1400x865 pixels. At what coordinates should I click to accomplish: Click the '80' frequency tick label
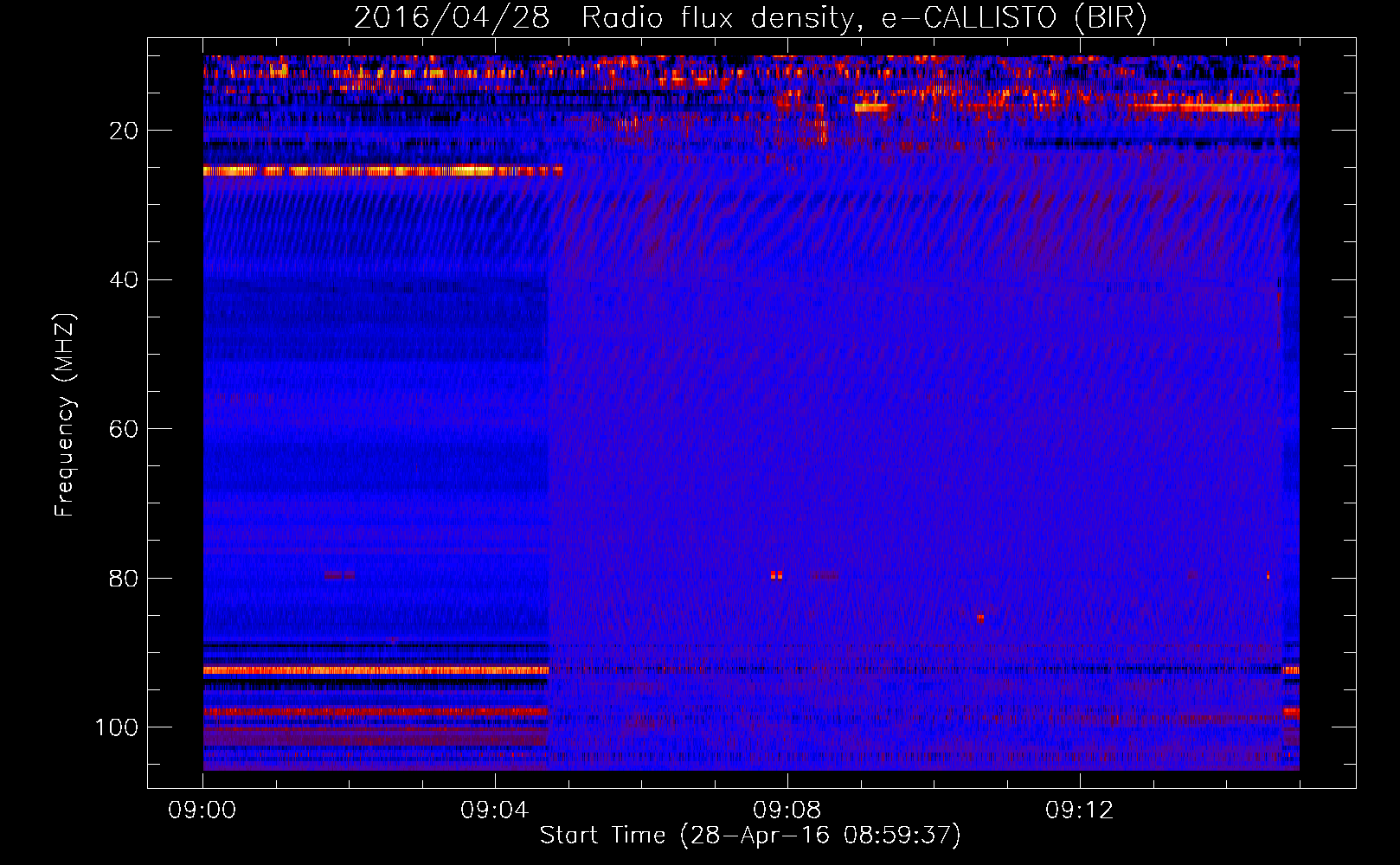pyautogui.click(x=125, y=578)
